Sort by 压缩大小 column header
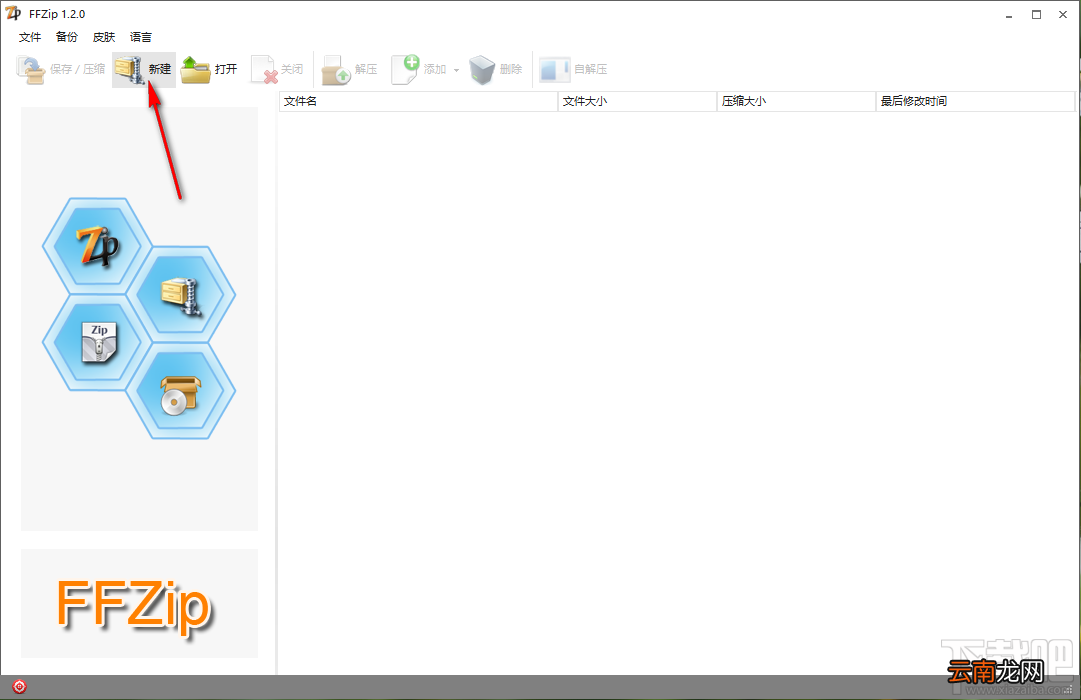 (796, 101)
